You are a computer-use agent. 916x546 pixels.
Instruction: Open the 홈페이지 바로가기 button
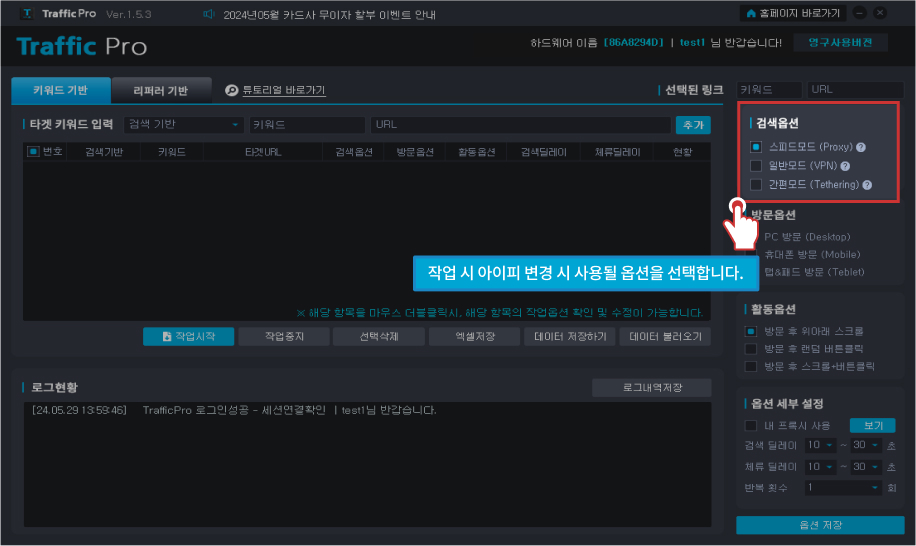793,13
